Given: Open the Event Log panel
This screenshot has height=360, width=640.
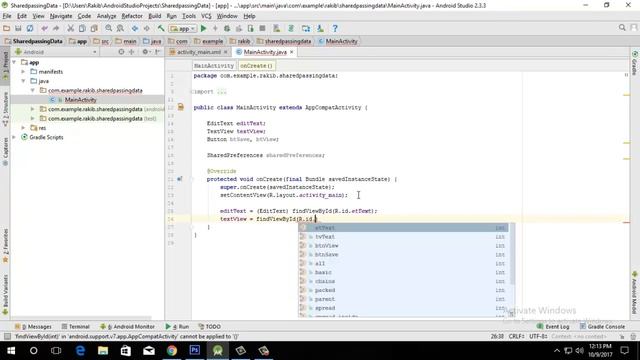Looking at the screenshot, I should [x=553, y=327].
